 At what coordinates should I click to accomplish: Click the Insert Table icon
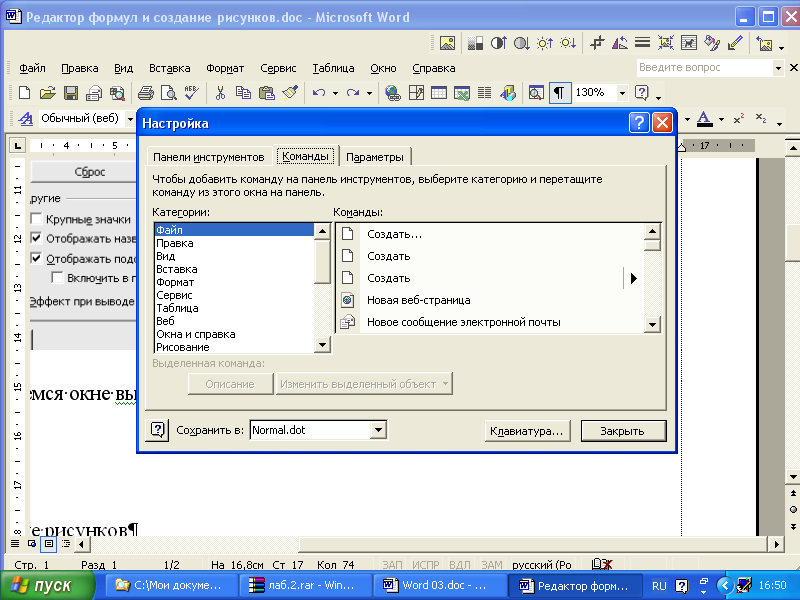[439, 93]
